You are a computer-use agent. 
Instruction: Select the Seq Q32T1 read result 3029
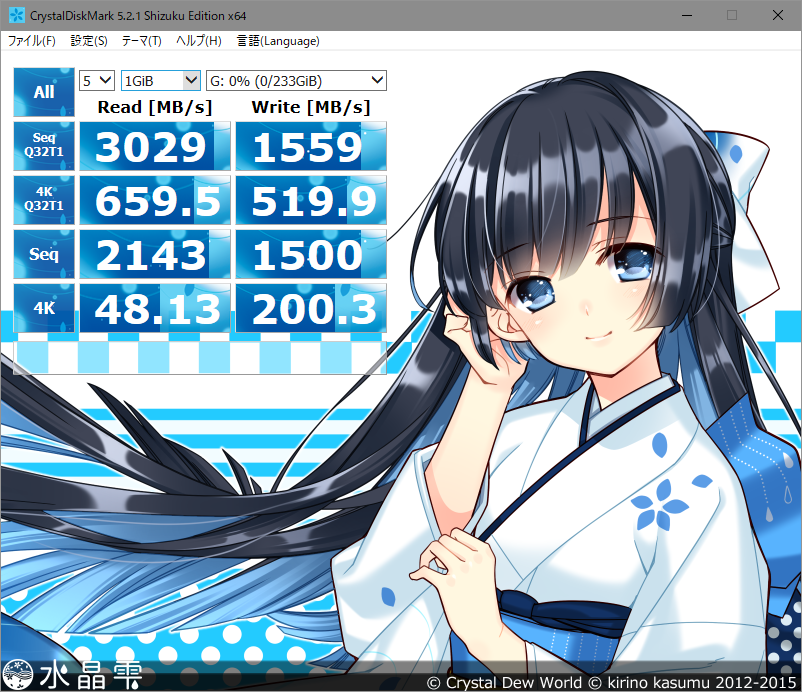point(154,146)
